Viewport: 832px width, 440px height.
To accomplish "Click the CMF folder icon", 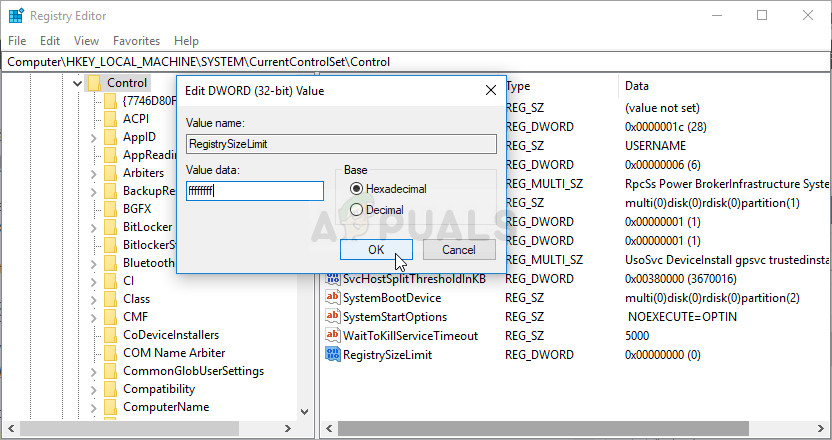I will pos(110,317).
